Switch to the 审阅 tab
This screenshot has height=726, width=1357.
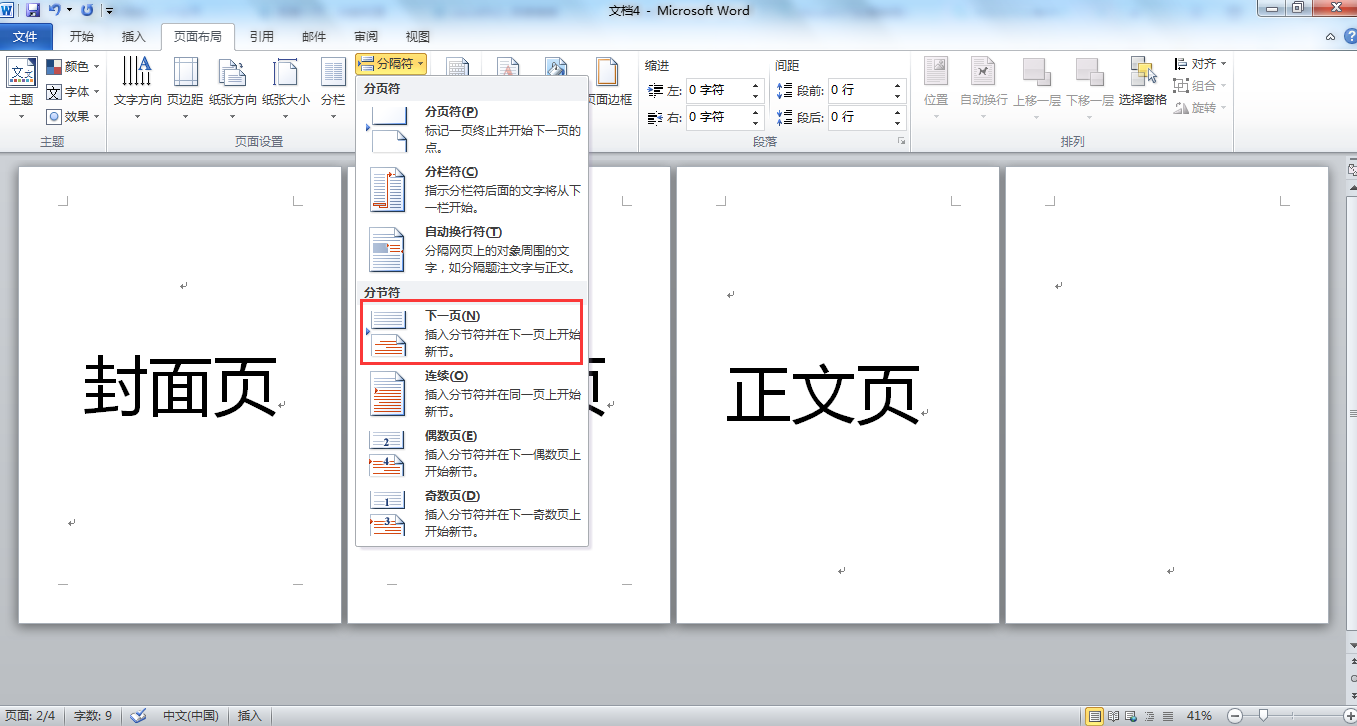[366, 37]
